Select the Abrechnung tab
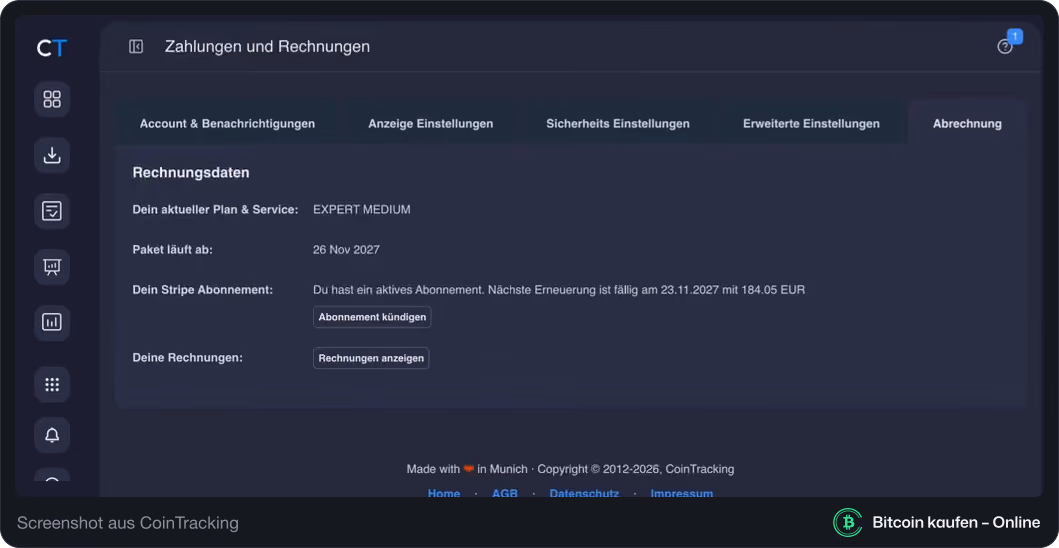This screenshot has width=1059, height=548. coord(967,124)
